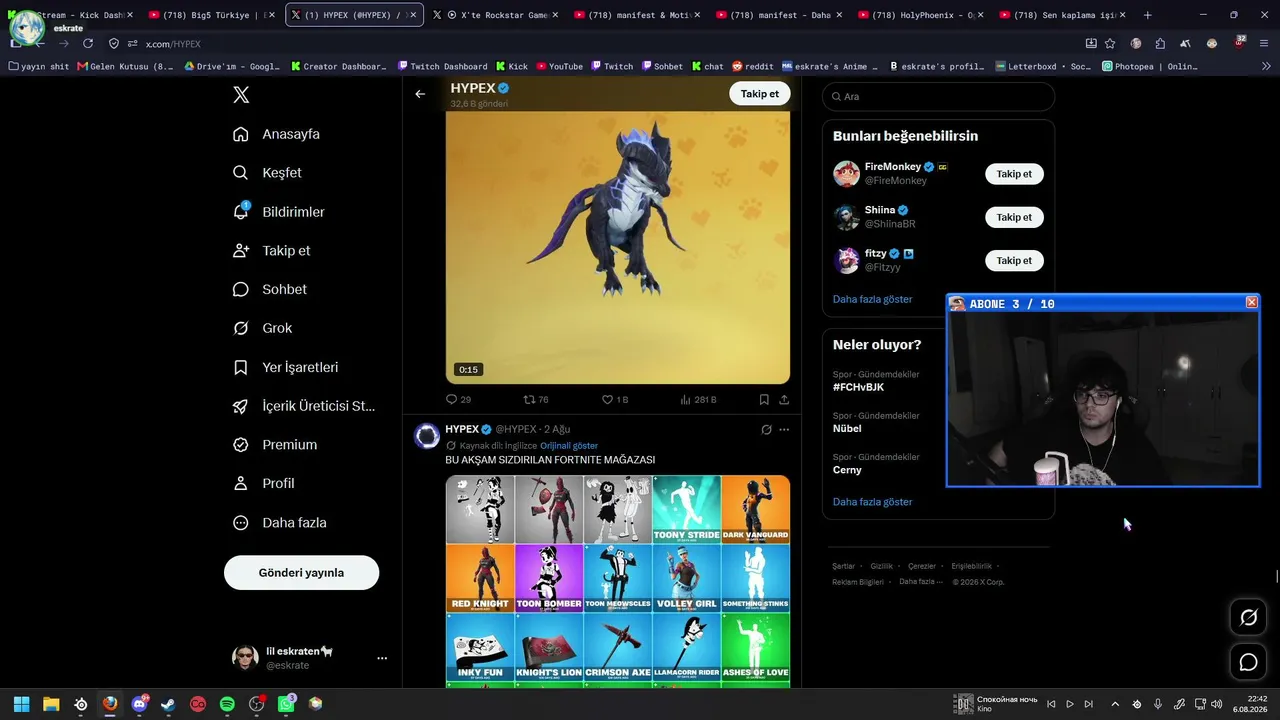
Task: Skip to next track in taskbar player
Action: [x=1089, y=704]
